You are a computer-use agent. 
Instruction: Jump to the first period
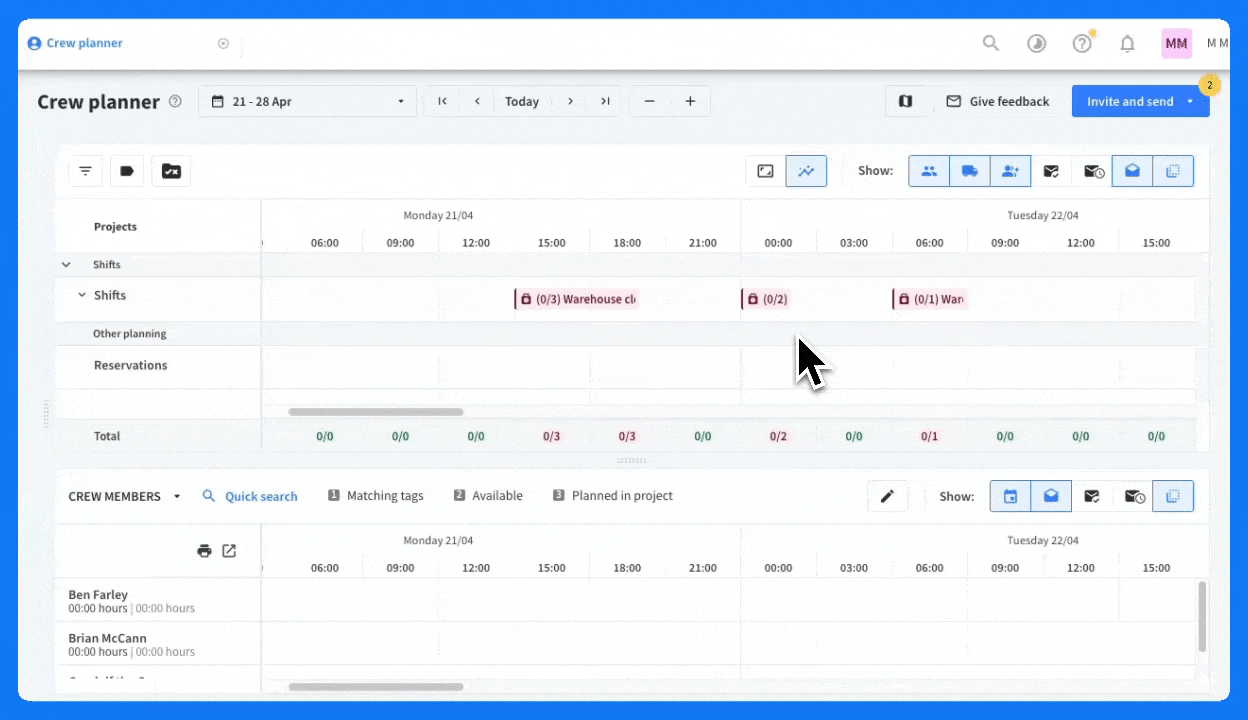coord(442,101)
